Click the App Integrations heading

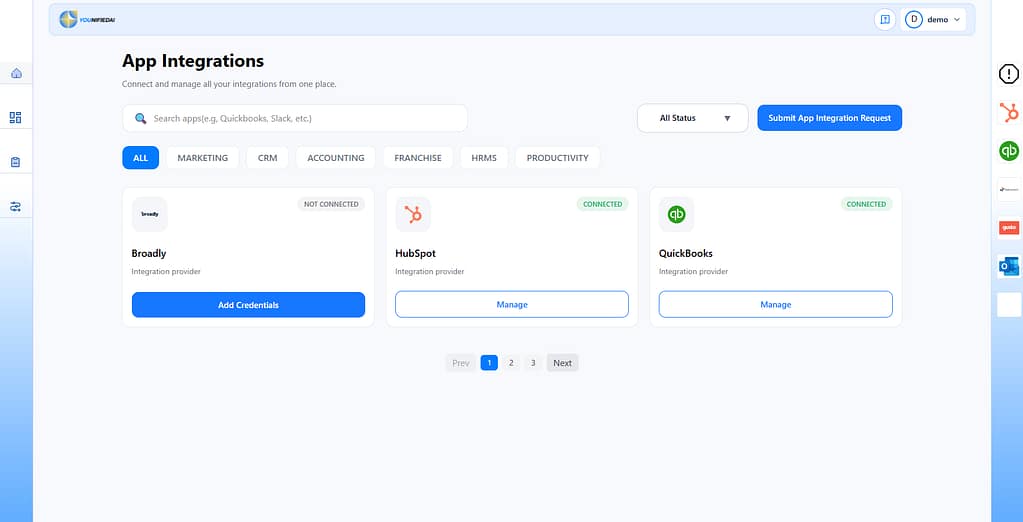coord(193,61)
